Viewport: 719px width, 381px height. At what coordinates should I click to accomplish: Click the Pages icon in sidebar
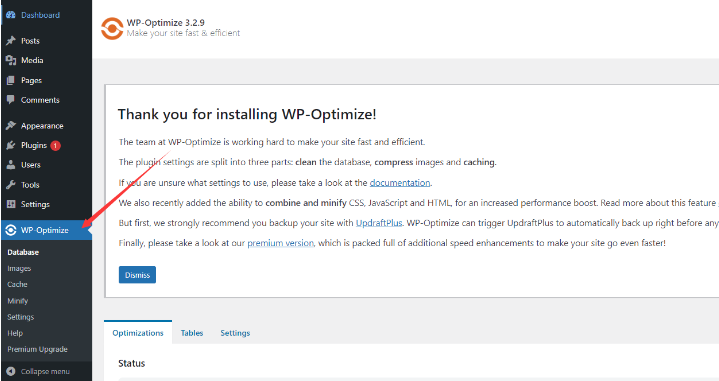[11, 80]
